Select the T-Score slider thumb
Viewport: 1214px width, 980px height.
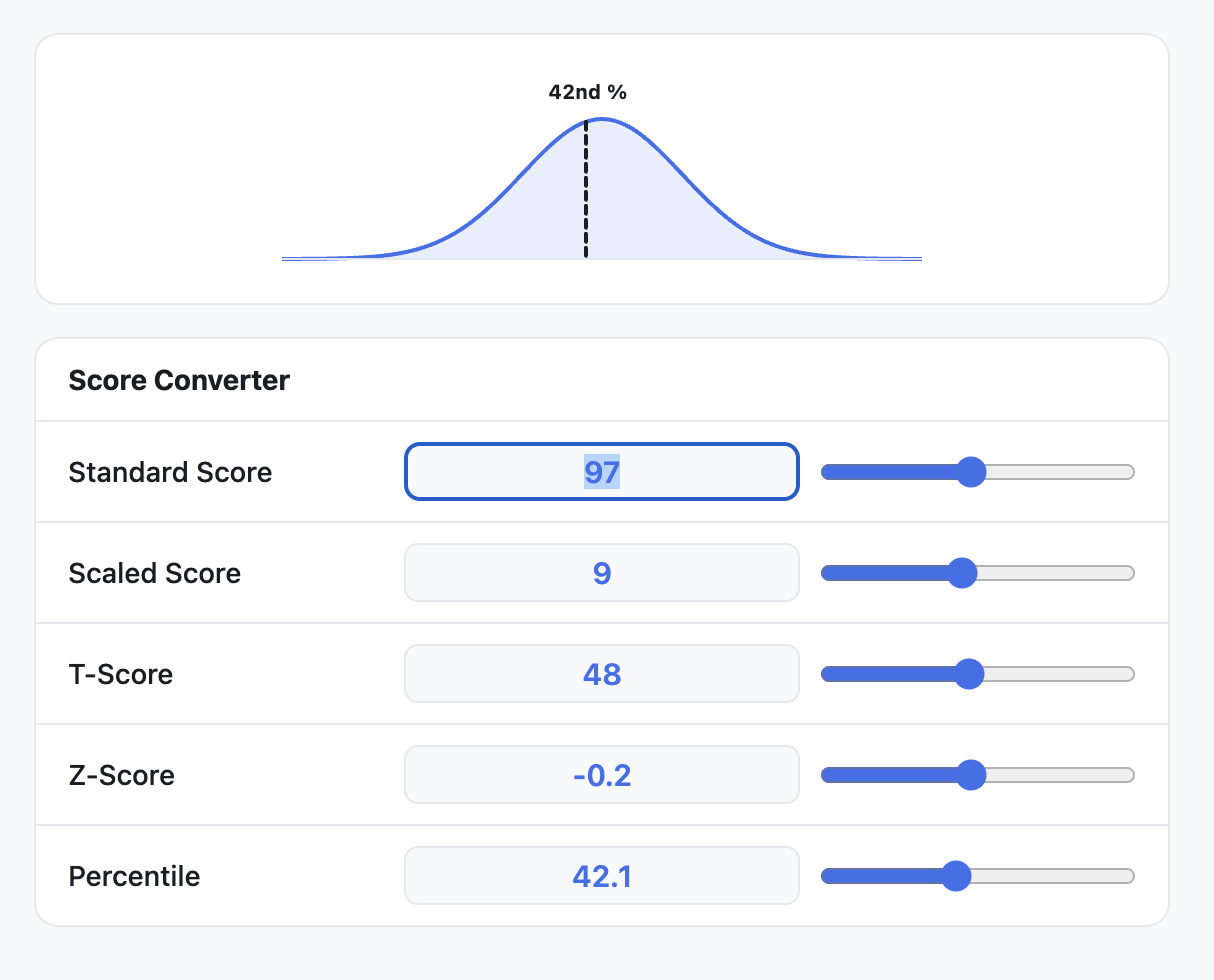click(x=969, y=674)
